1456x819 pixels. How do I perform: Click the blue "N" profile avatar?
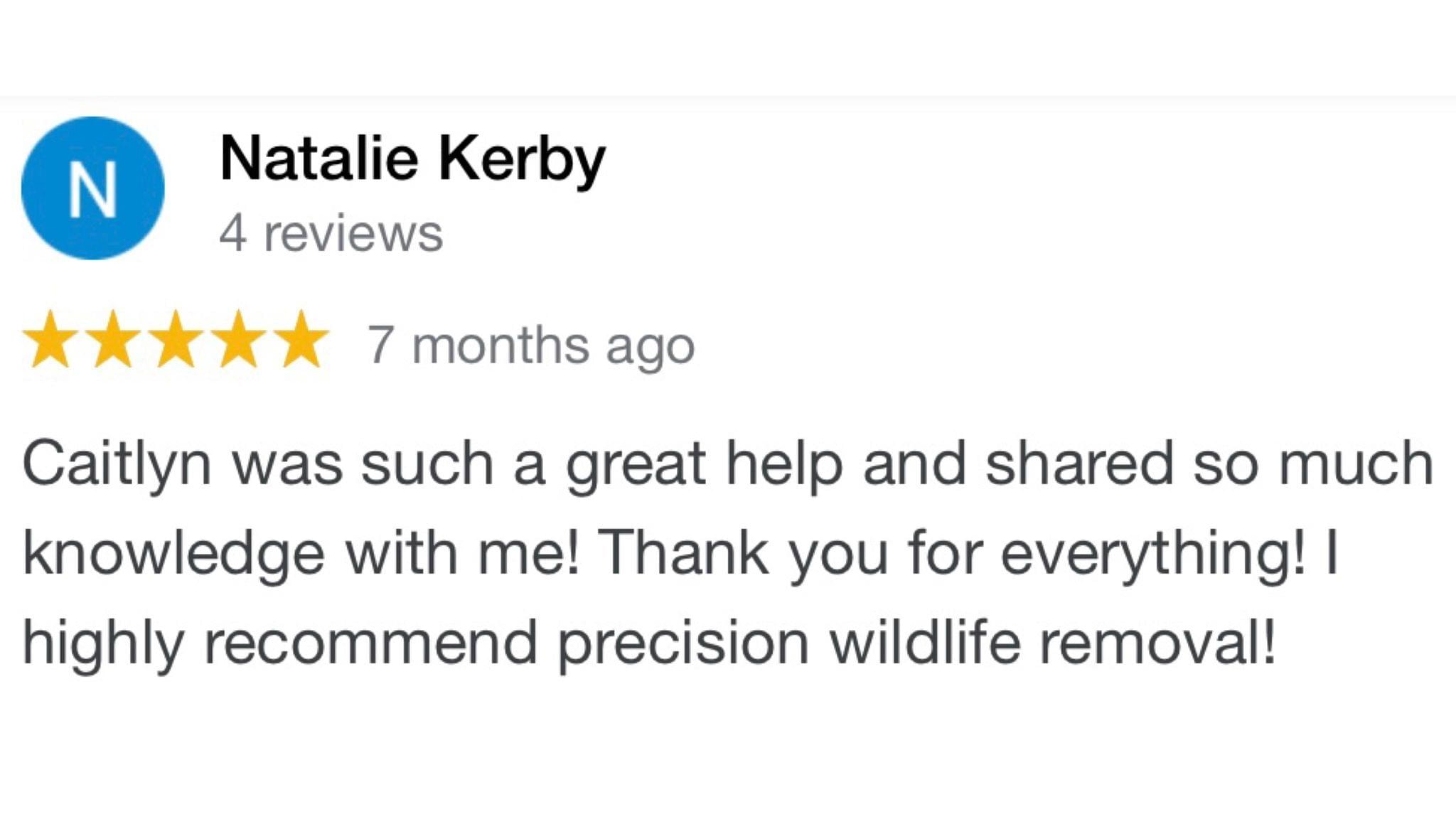(x=93, y=188)
